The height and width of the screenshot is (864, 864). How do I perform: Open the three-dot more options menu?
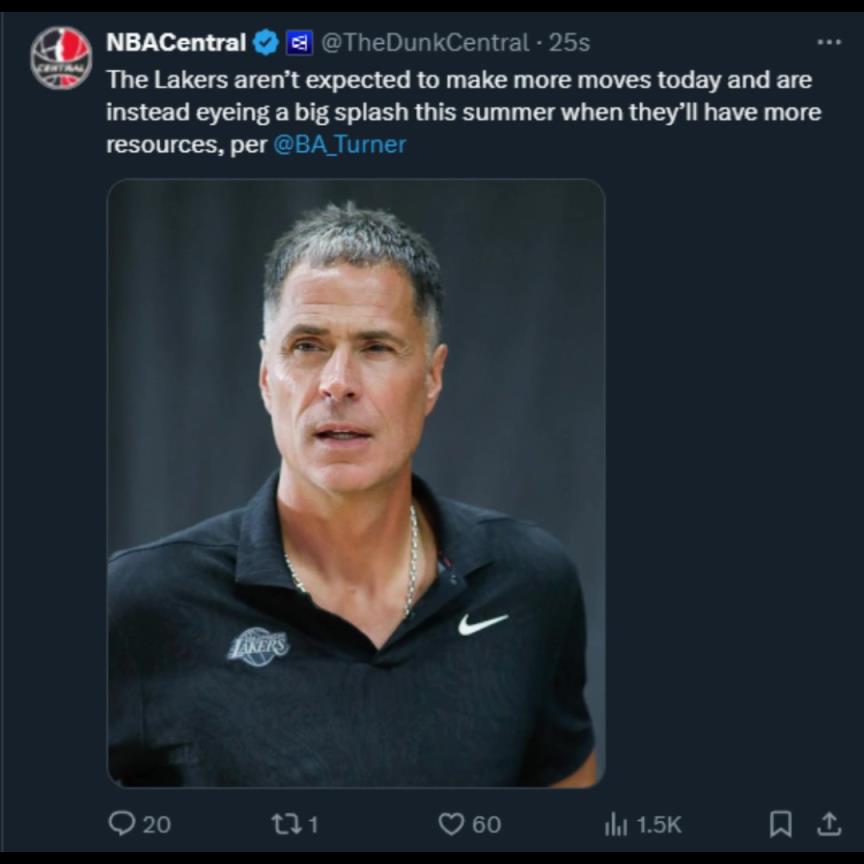point(828,43)
